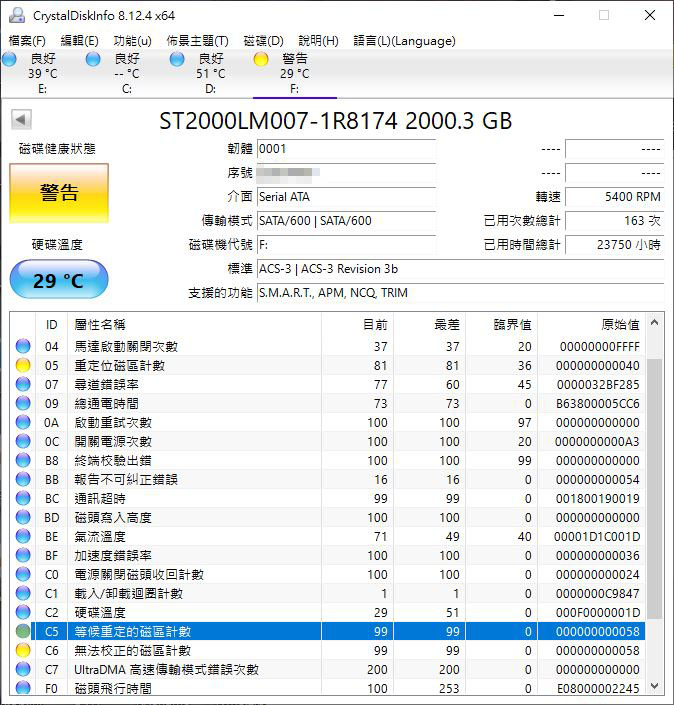Click the CrystalDiskInfo title bar app icon
Image resolution: width=674 pixels, height=705 pixels.
click(16, 15)
